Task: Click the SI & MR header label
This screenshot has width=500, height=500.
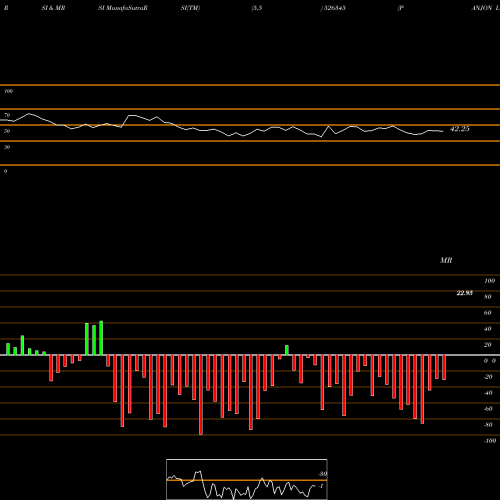Action: (53, 8)
